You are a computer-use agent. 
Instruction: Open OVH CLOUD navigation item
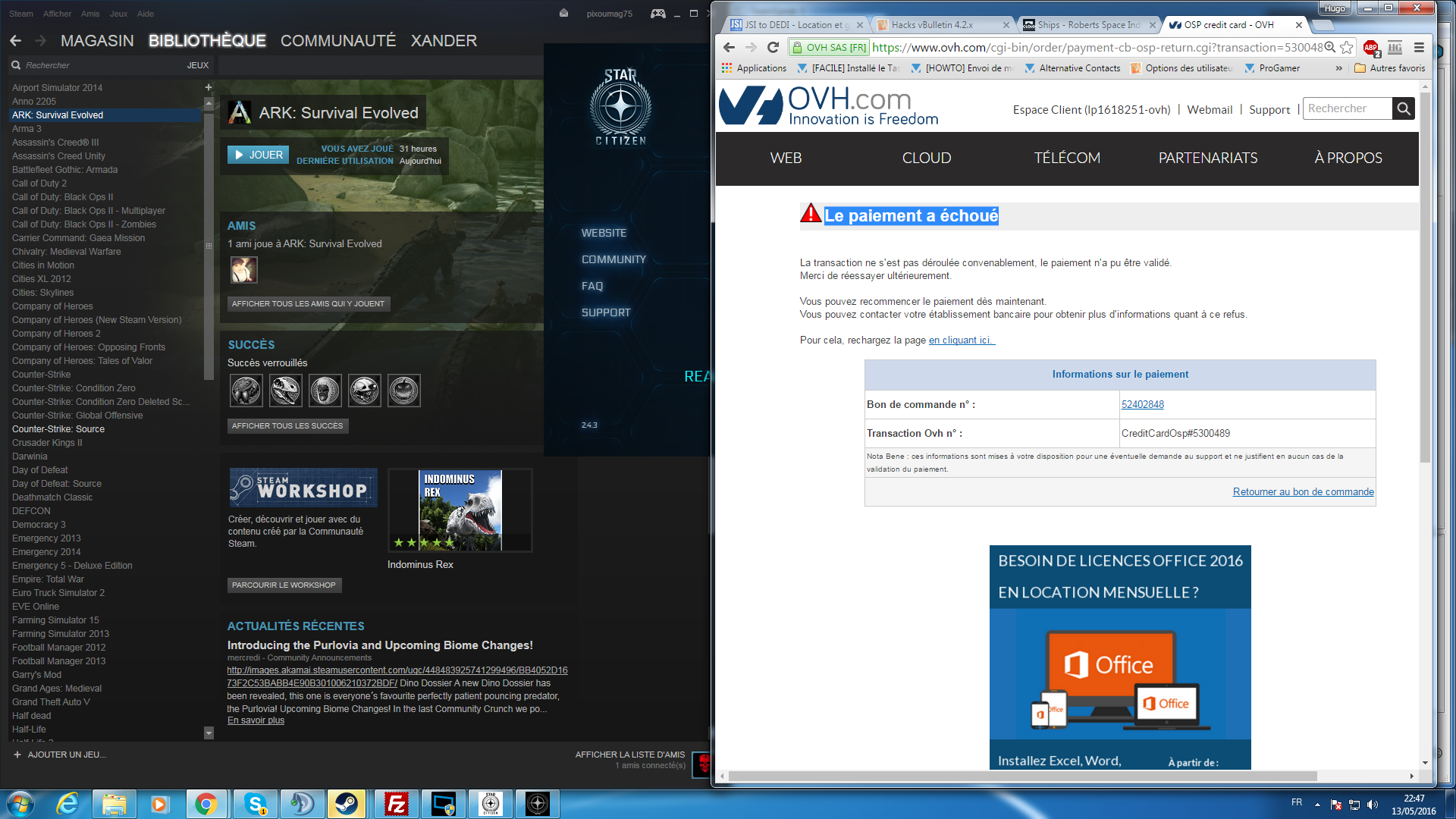pos(926,158)
